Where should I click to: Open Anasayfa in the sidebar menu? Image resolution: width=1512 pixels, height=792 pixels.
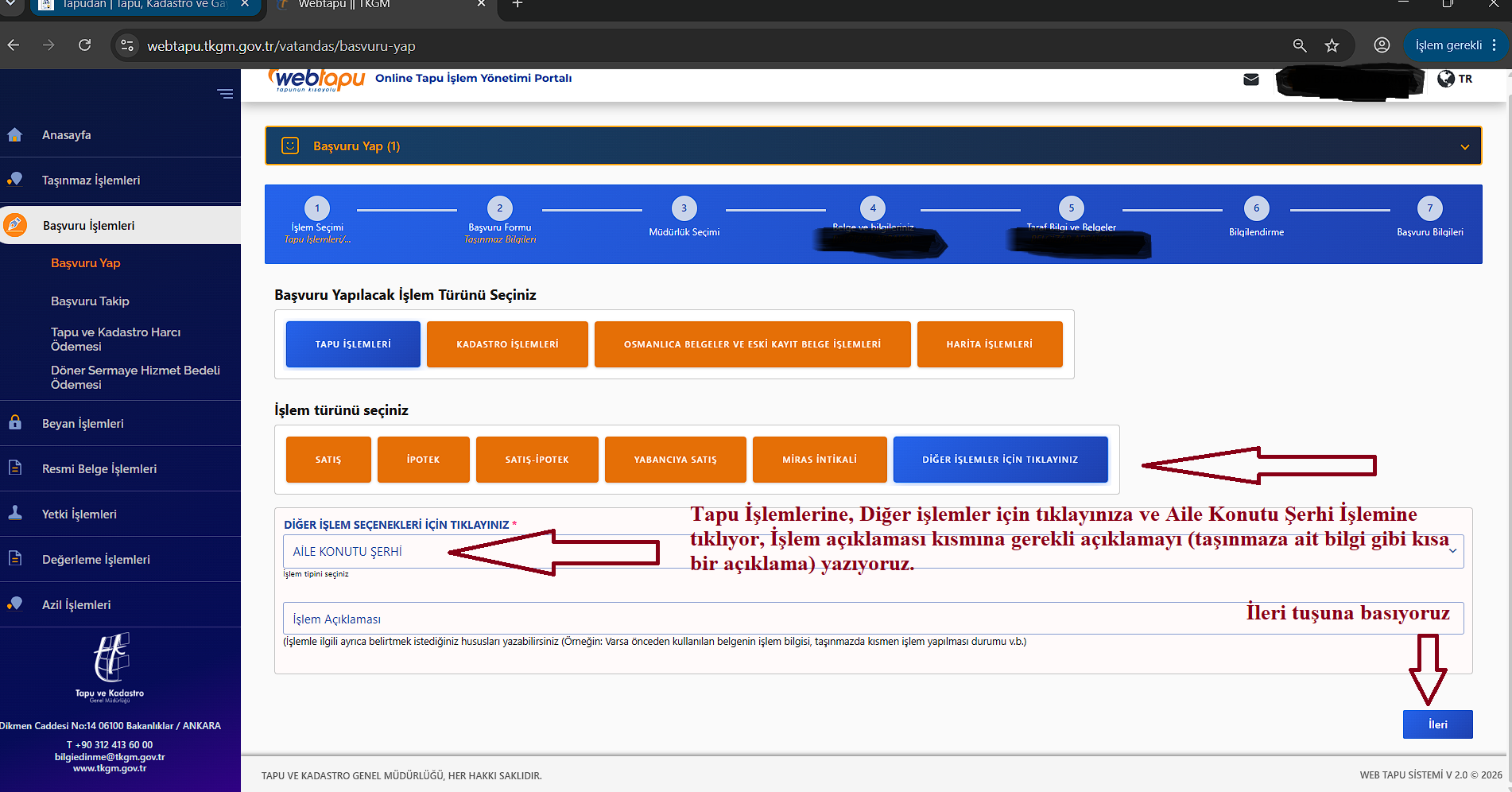tap(67, 135)
